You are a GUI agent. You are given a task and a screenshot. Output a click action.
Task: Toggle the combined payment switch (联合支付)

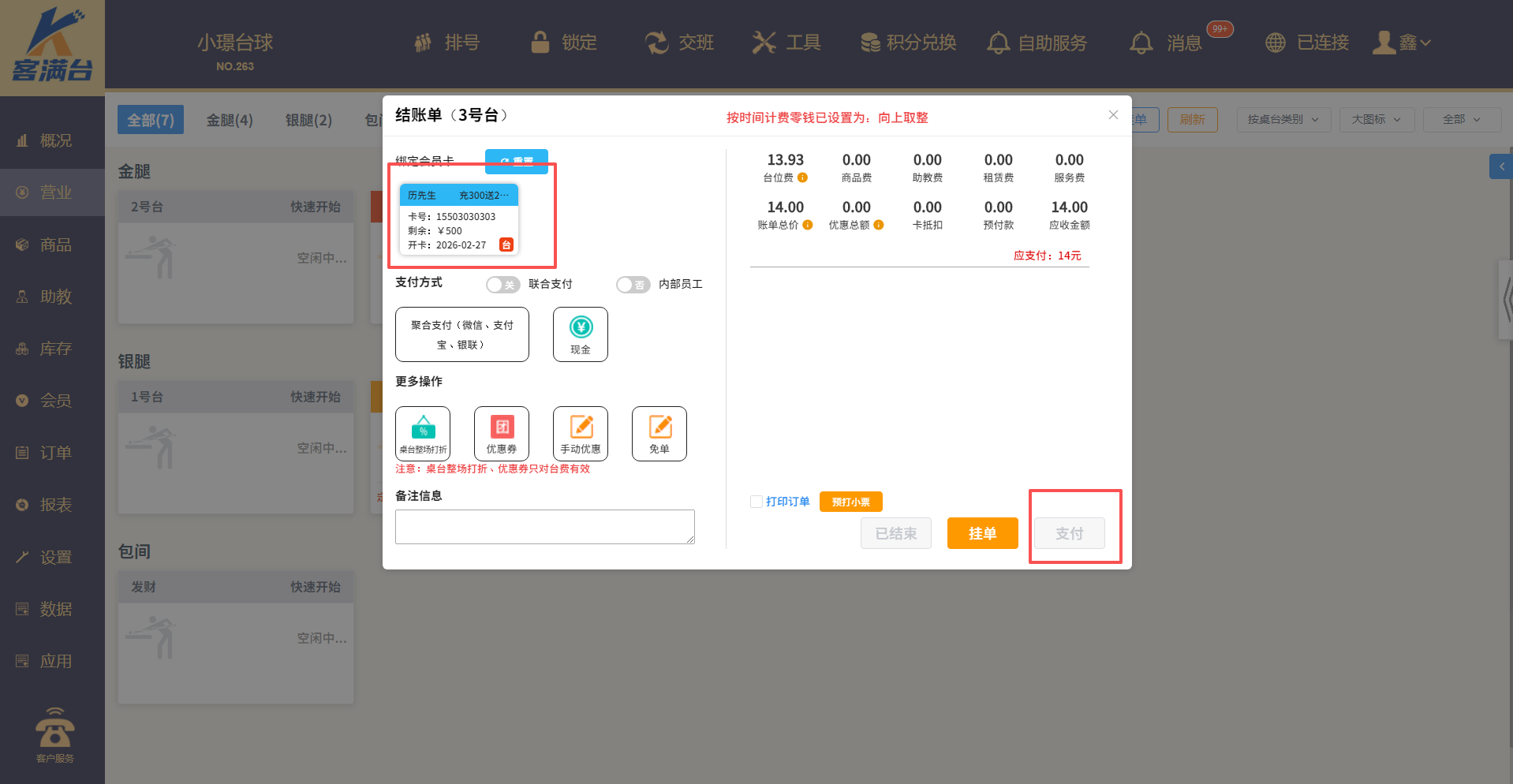[x=502, y=285]
